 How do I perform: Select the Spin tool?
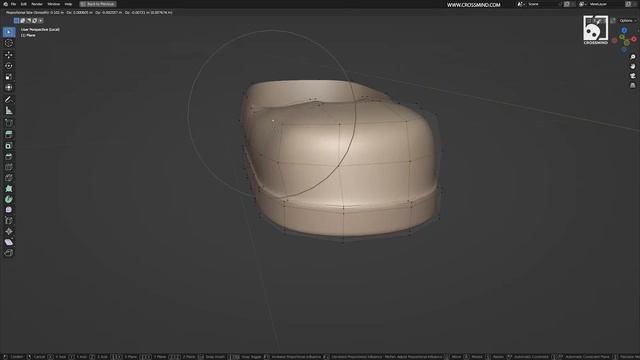click(x=9, y=199)
